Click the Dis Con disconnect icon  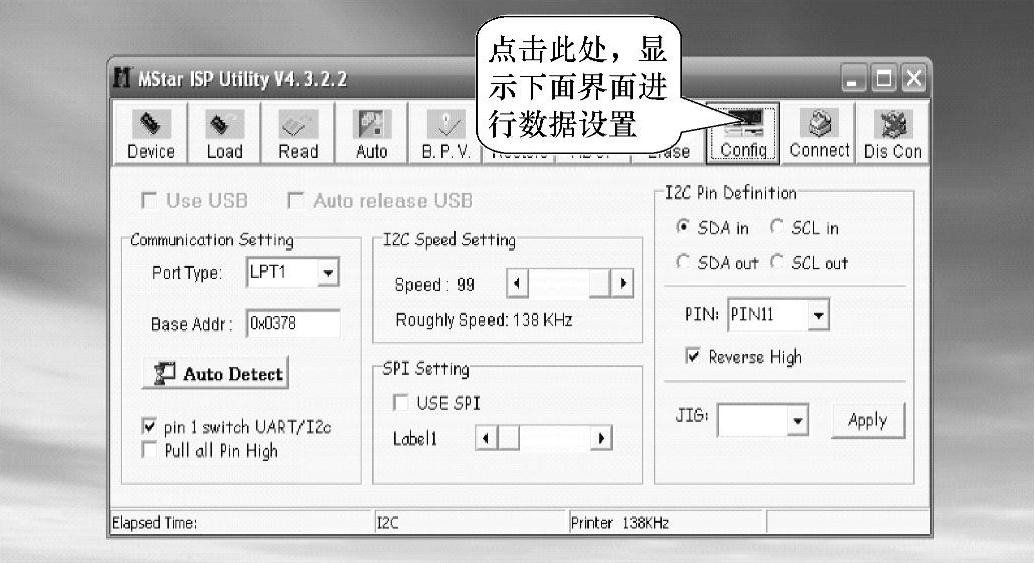pyautogui.click(x=892, y=133)
